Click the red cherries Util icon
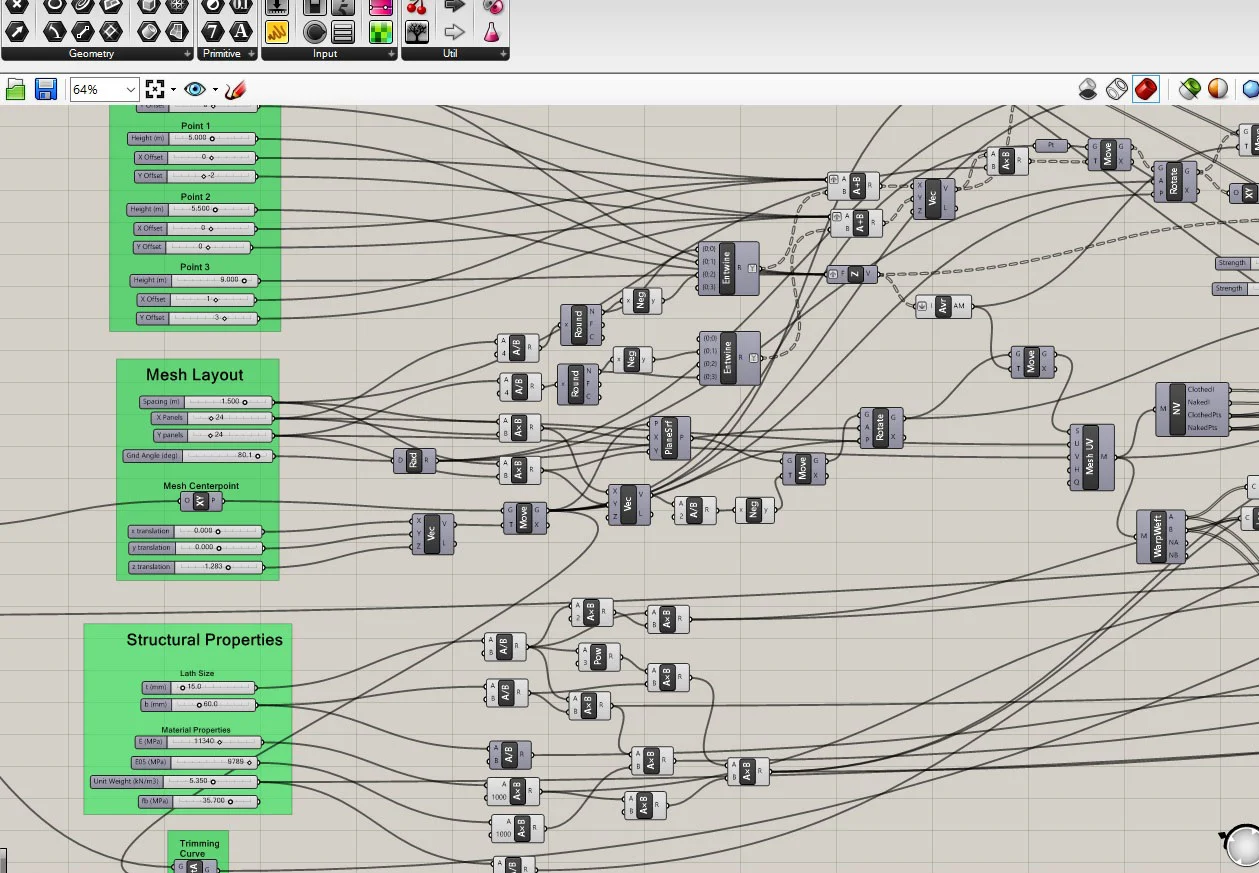The width and height of the screenshot is (1259, 873). click(x=417, y=6)
